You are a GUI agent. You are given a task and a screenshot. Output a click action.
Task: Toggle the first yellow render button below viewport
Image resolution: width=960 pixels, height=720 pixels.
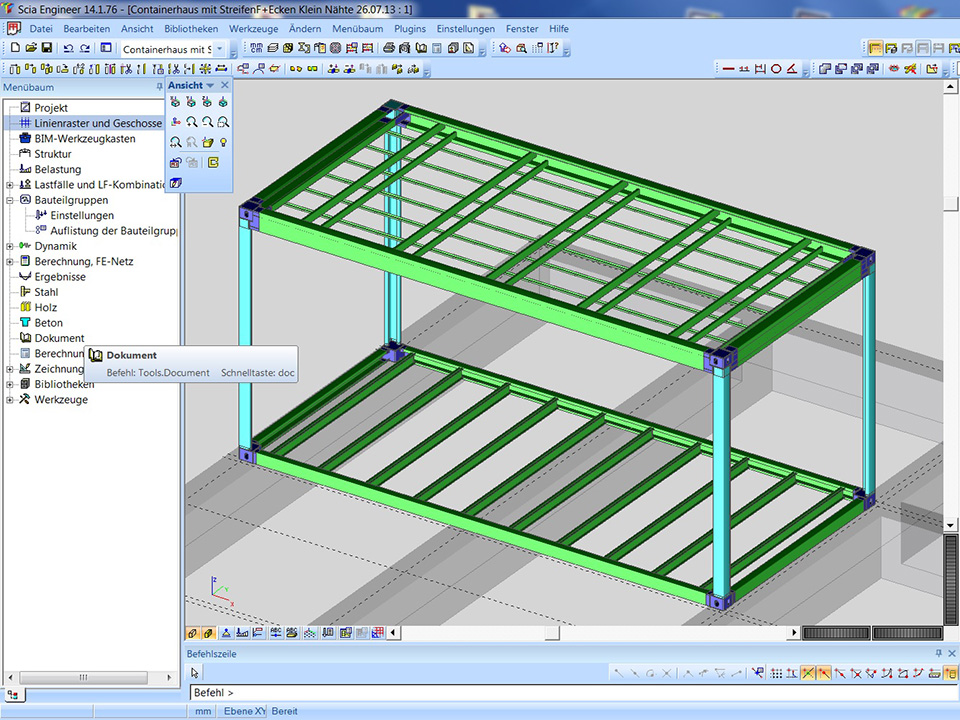coord(193,633)
